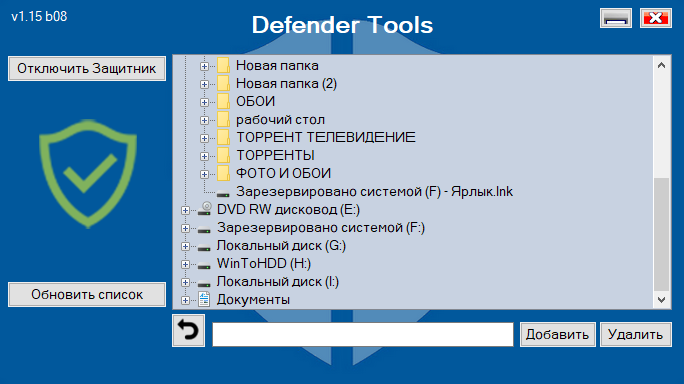Select the рабочий стол label

(x=280, y=120)
